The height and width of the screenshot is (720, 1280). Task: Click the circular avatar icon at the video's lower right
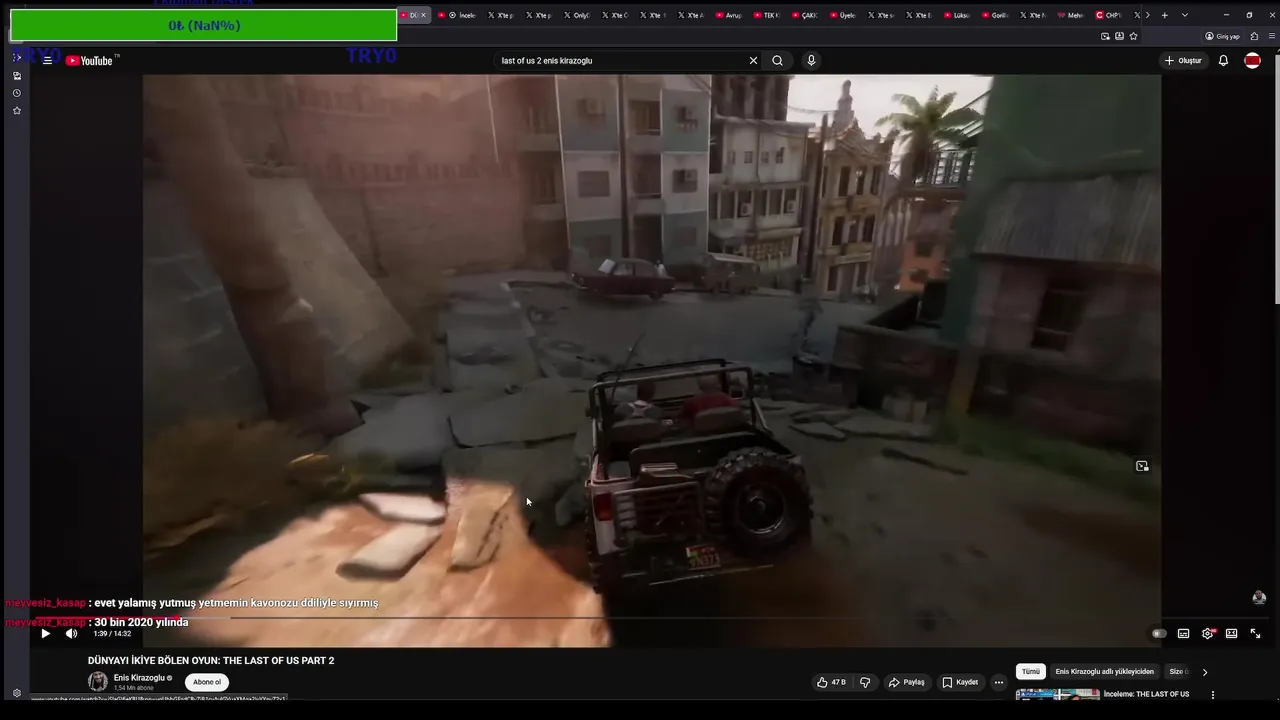click(x=1259, y=598)
